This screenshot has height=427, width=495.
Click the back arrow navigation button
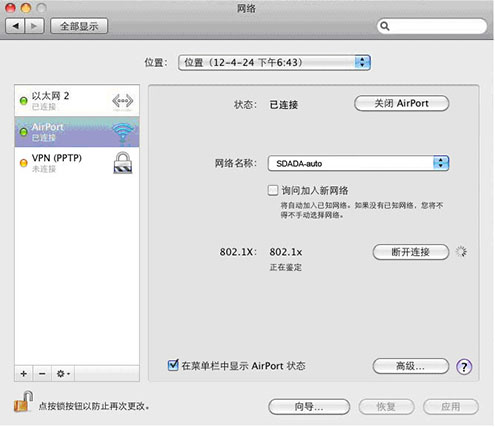point(15,26)
